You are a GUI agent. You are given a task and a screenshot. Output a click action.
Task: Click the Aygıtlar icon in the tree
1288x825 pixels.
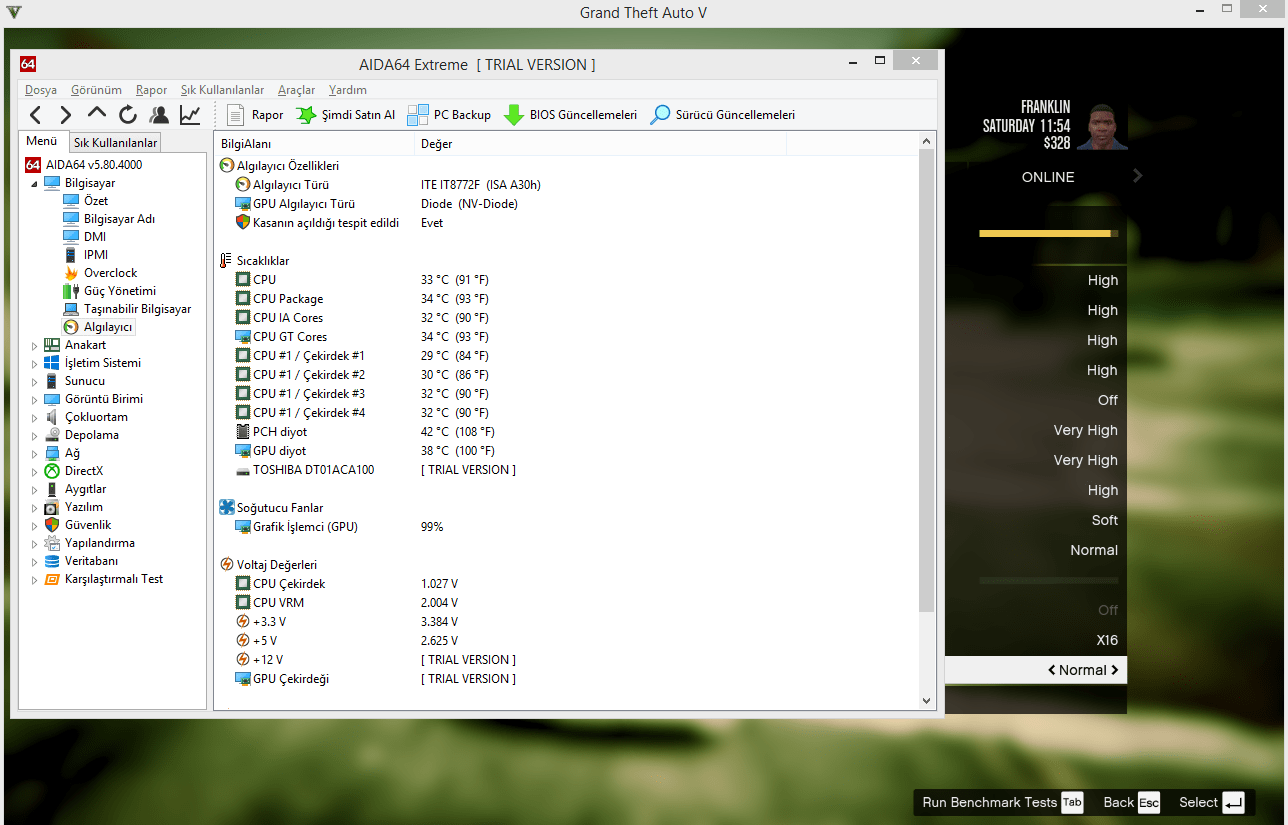tap(52, 489)
